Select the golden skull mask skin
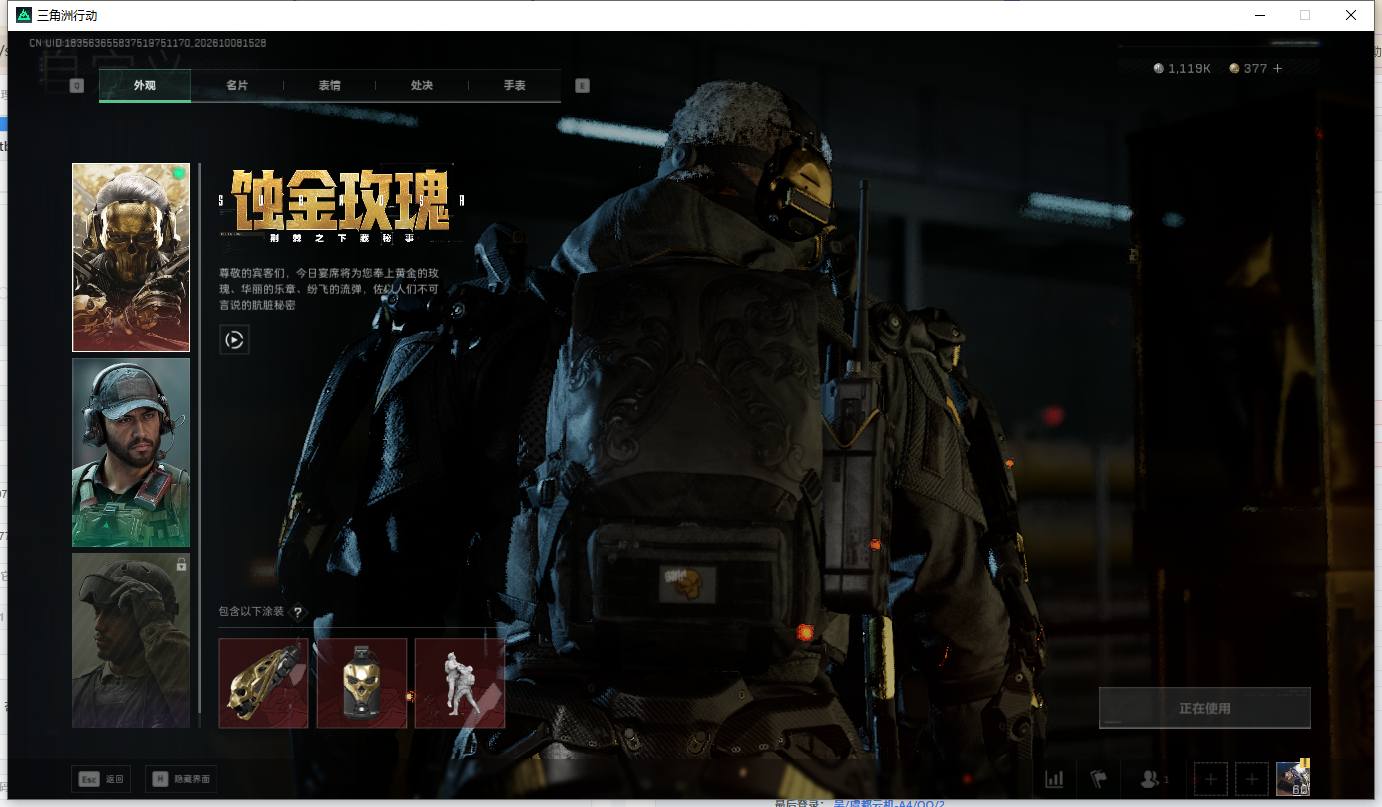 click(x=131, y=258)
